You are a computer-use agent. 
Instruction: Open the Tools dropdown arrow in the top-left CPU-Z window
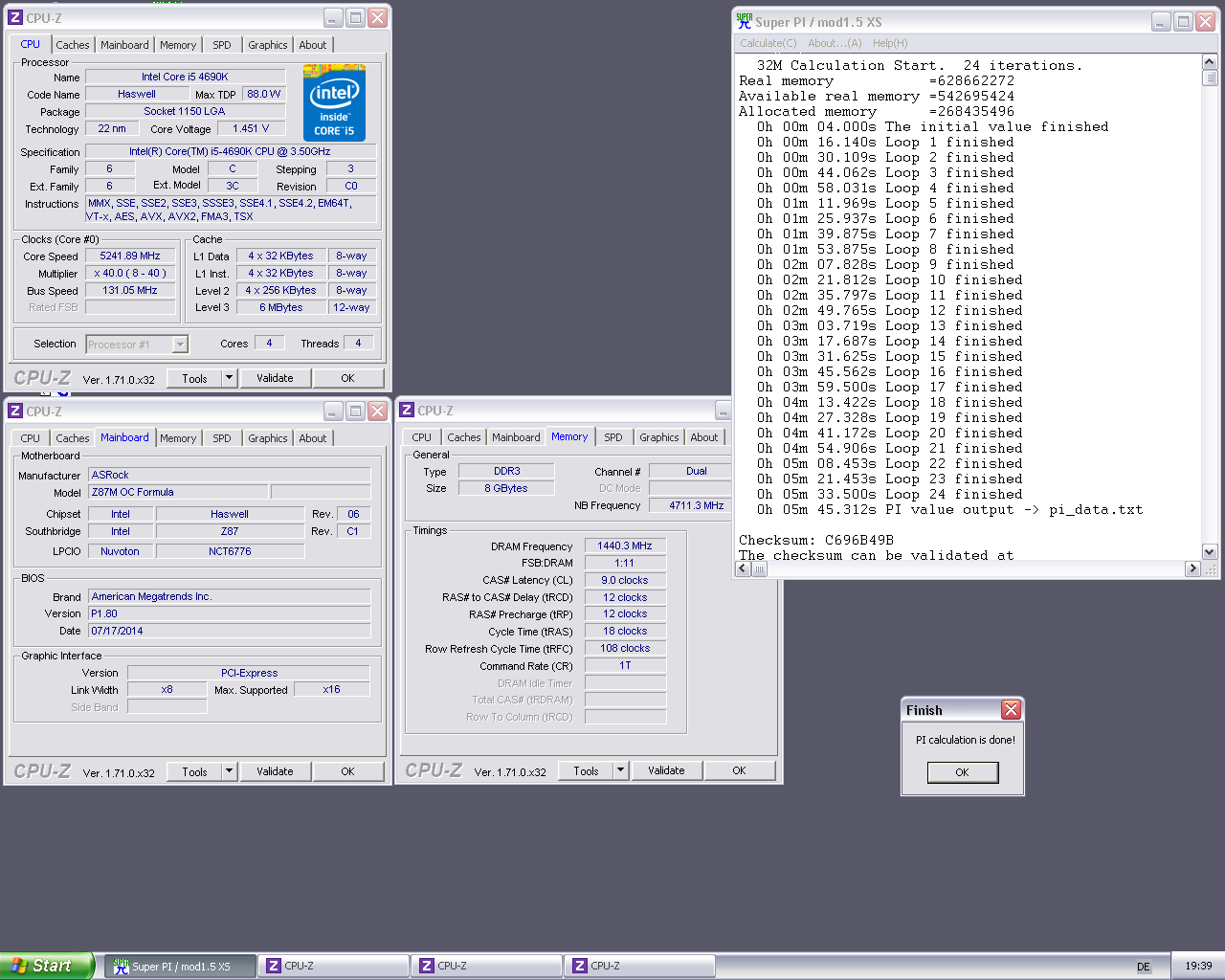(x=229, y=378)
